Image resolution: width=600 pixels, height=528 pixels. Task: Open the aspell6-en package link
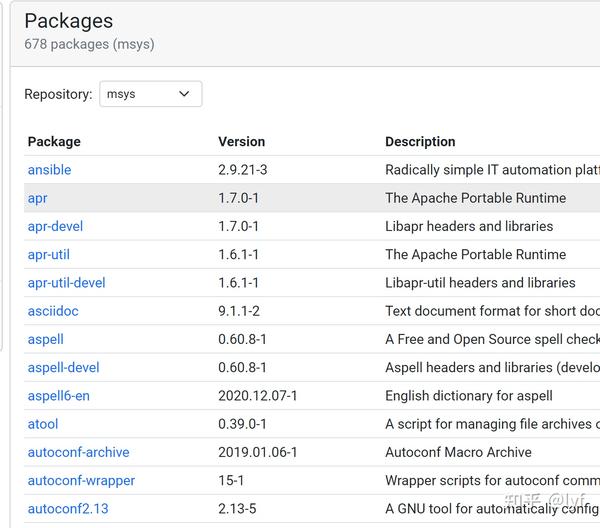coord(59,396)
